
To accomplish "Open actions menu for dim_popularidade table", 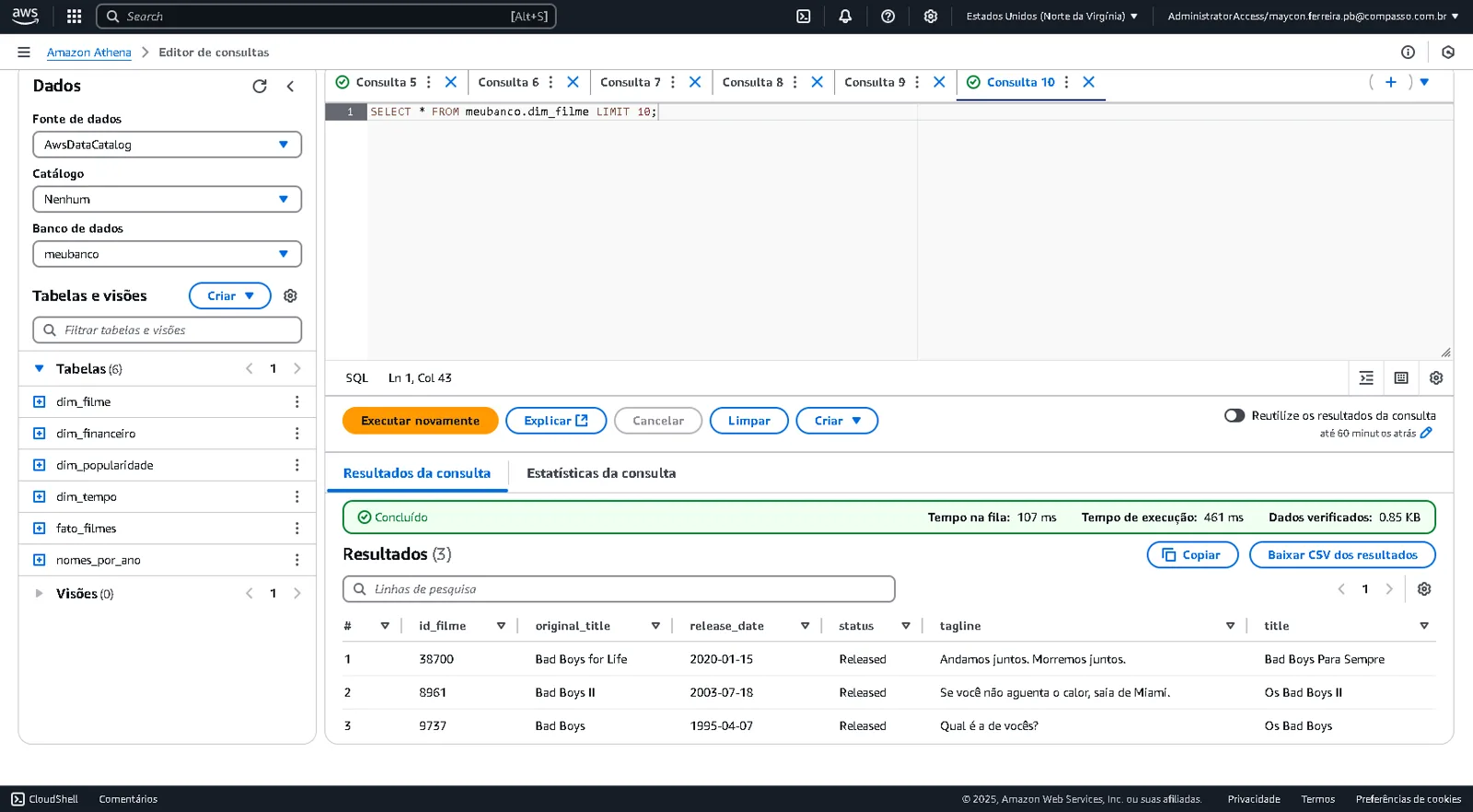I will coord(296,466).
